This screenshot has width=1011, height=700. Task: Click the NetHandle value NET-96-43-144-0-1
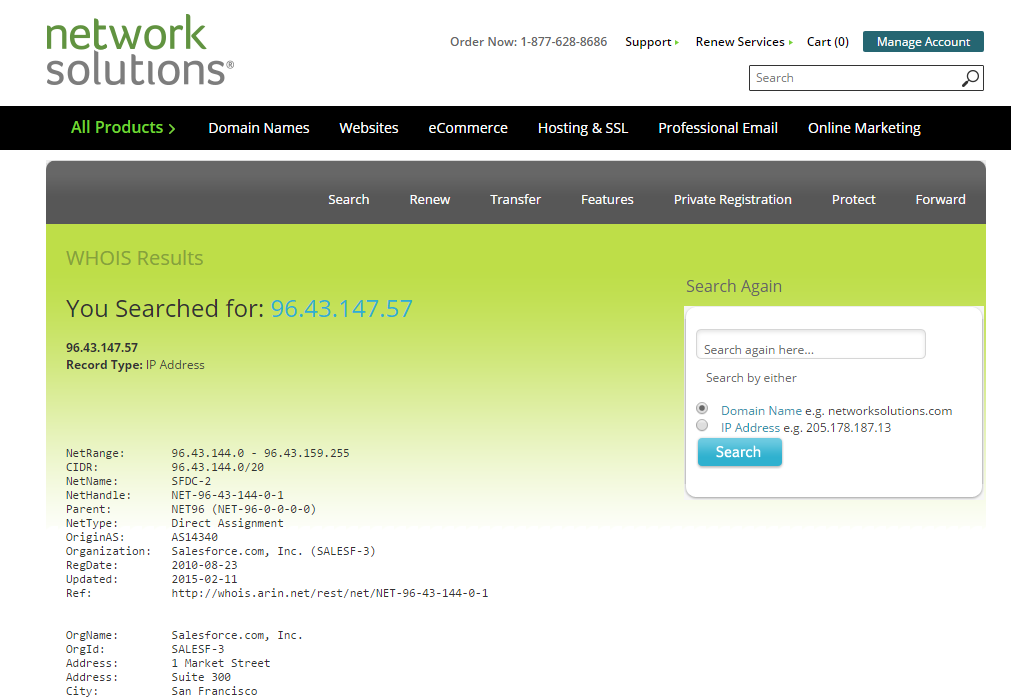(227, 495)
